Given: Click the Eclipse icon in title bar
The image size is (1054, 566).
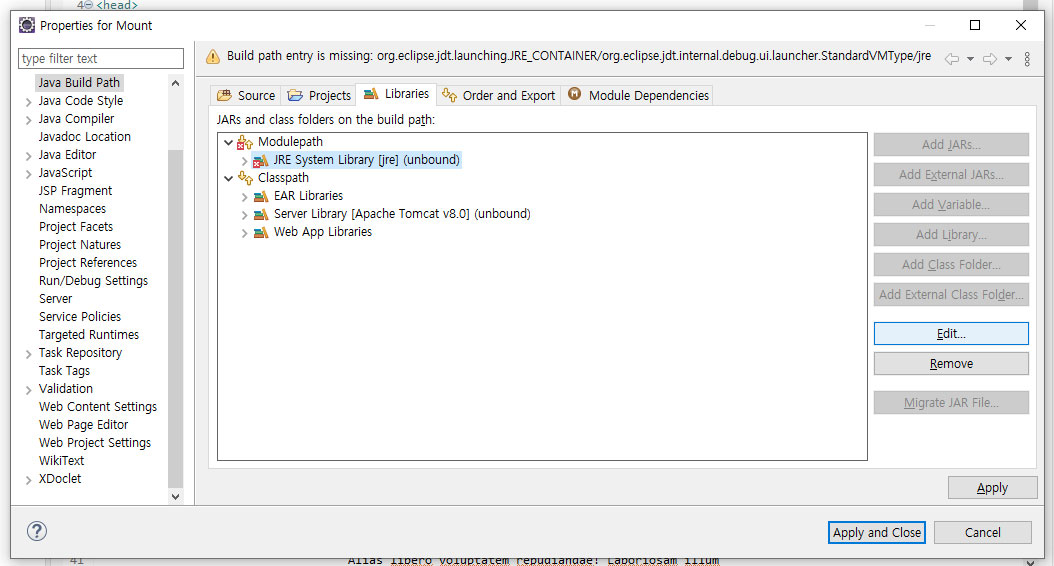Looking at the screenshot, I should click(26, 26).
